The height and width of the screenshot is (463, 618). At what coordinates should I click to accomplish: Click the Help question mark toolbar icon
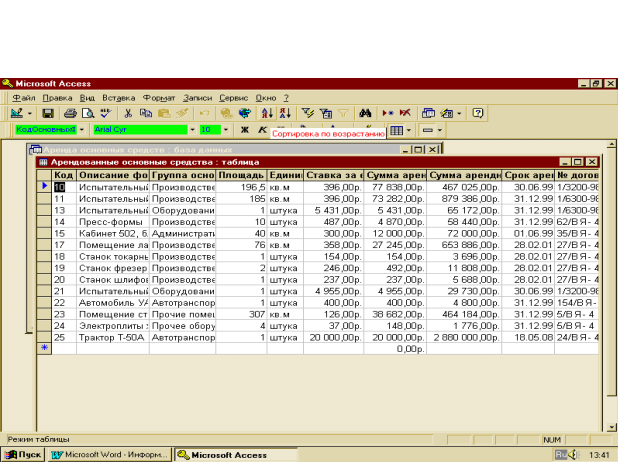click(478, 114)
